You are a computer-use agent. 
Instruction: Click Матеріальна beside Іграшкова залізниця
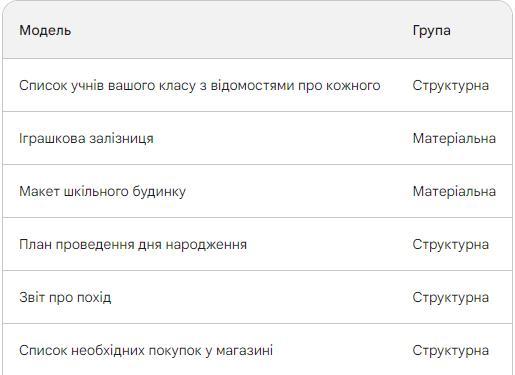point(454,138)
